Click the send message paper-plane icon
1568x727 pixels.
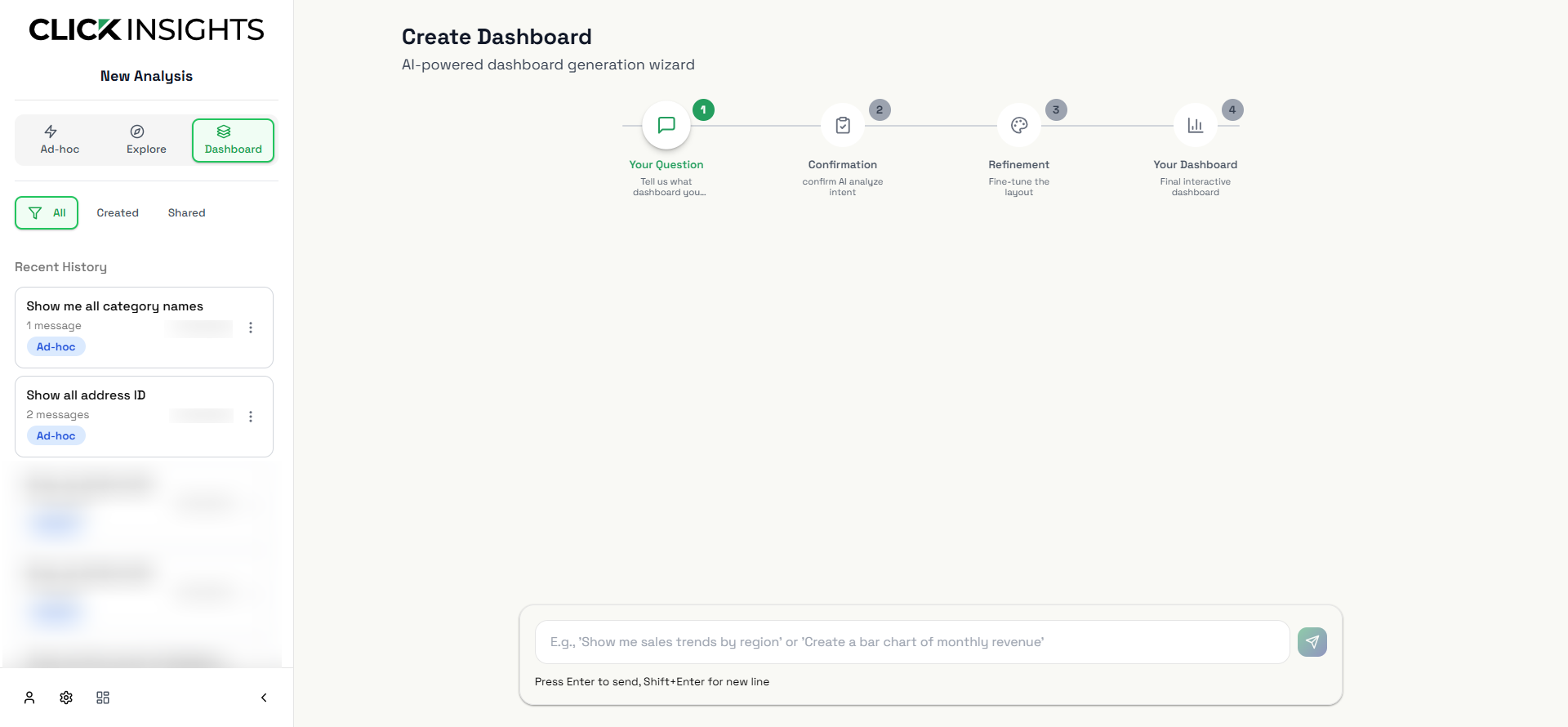coord(1312,642)
